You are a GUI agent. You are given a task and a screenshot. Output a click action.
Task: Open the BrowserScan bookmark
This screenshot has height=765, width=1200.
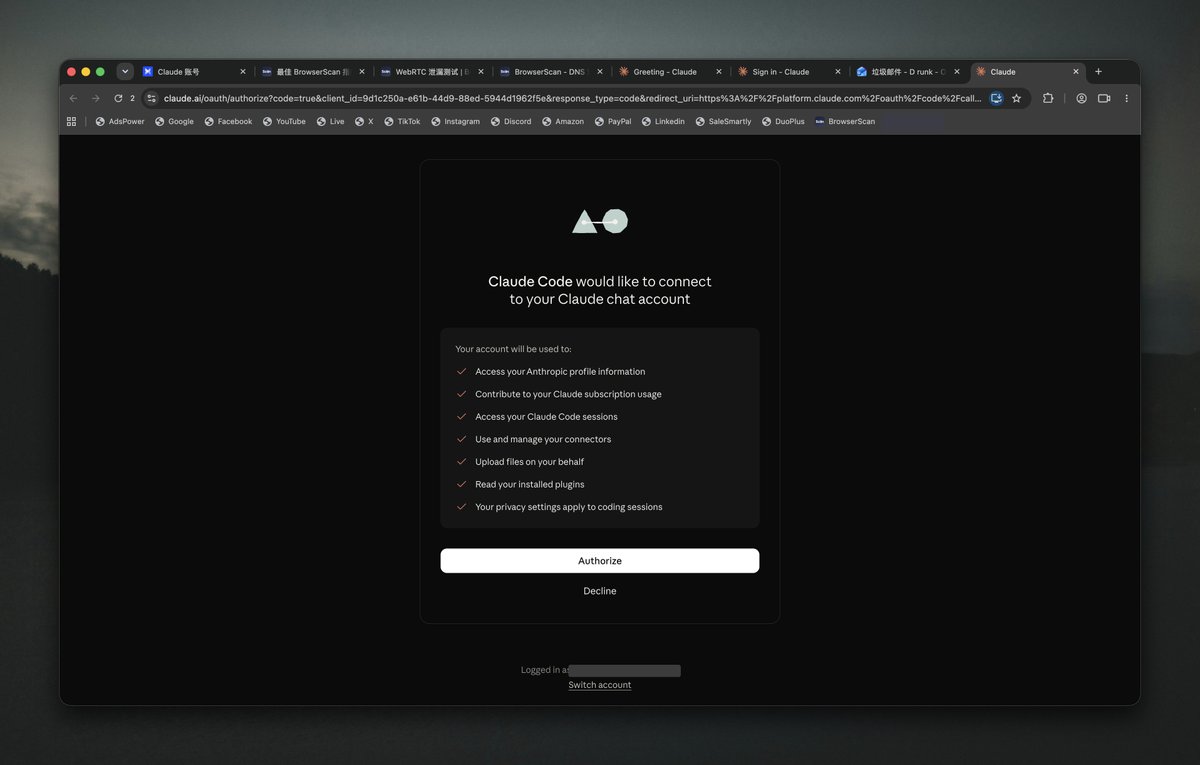(x=845, y=121)
